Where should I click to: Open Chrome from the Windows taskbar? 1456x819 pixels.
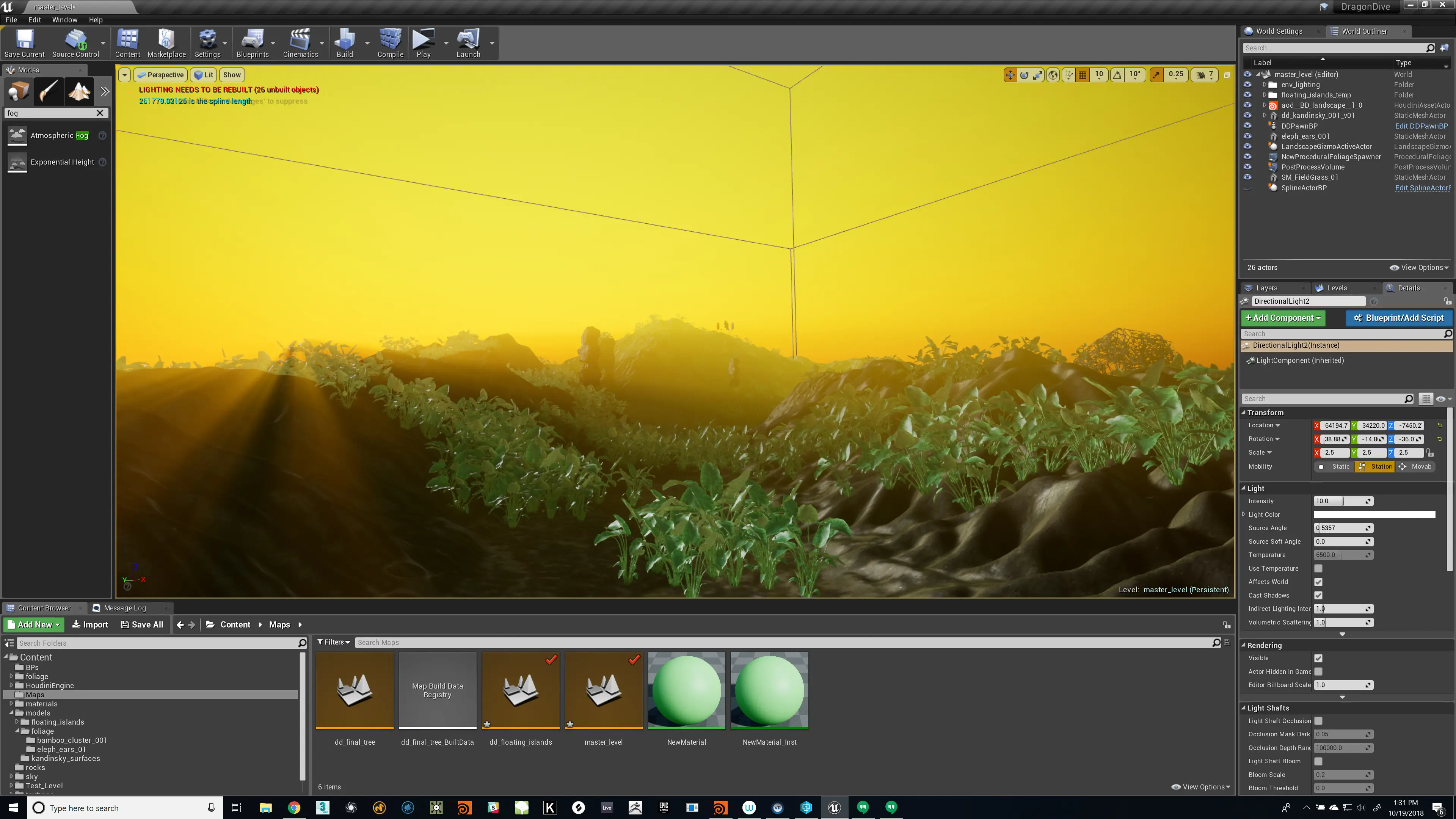[x=294, y=807]
